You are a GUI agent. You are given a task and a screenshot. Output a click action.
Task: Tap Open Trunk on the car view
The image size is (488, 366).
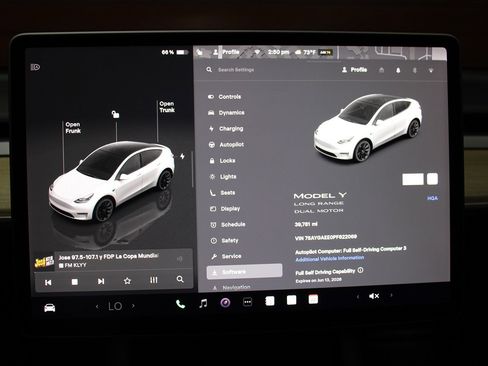point(167,107)
